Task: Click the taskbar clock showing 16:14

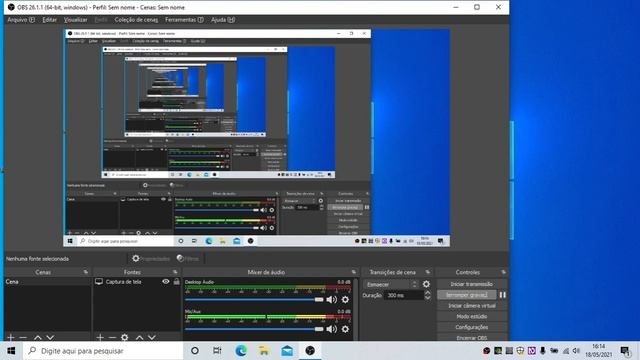Action: 598,351
